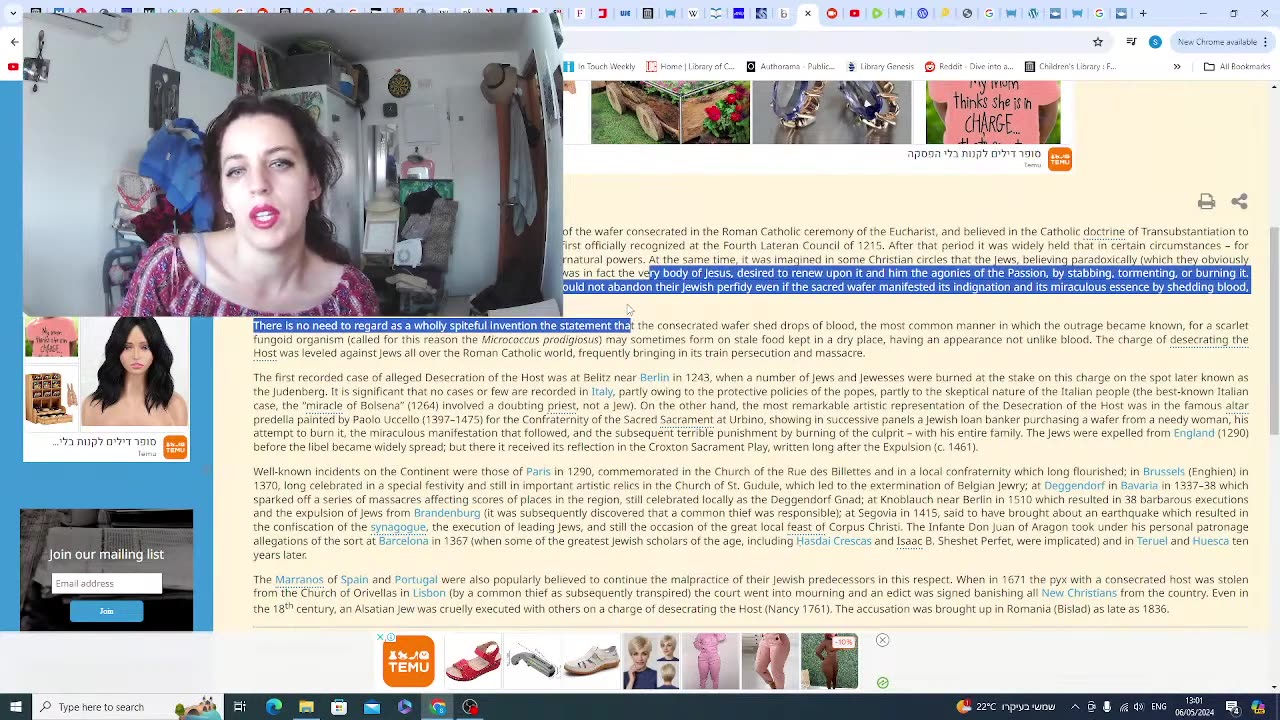
Task: Open the Home | Library of C... bookmark
Action: (x=690, y=67)
